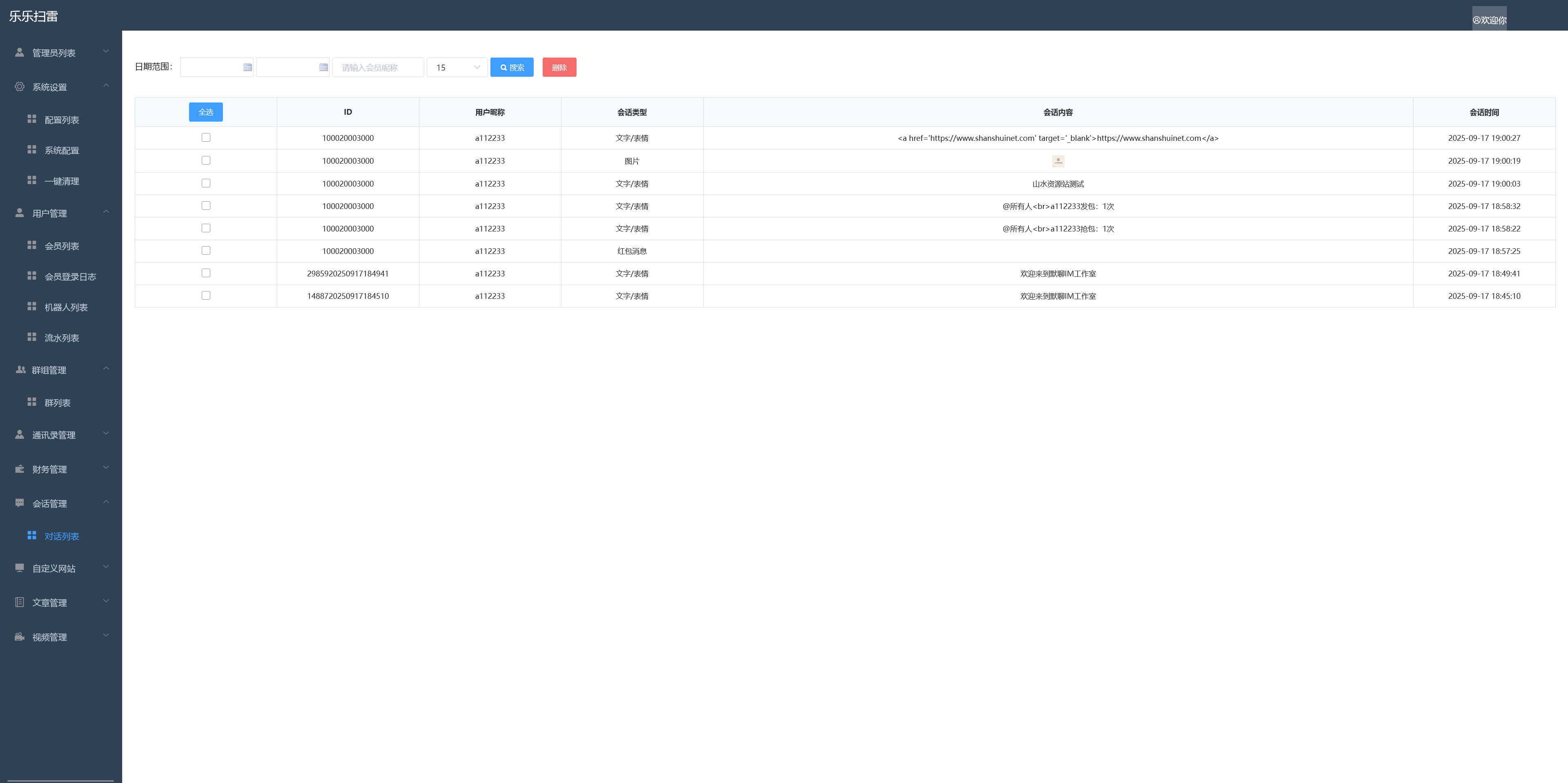Open the end date calendar icon
Viewport: 1568px width, 783px height.
(323, 67)
